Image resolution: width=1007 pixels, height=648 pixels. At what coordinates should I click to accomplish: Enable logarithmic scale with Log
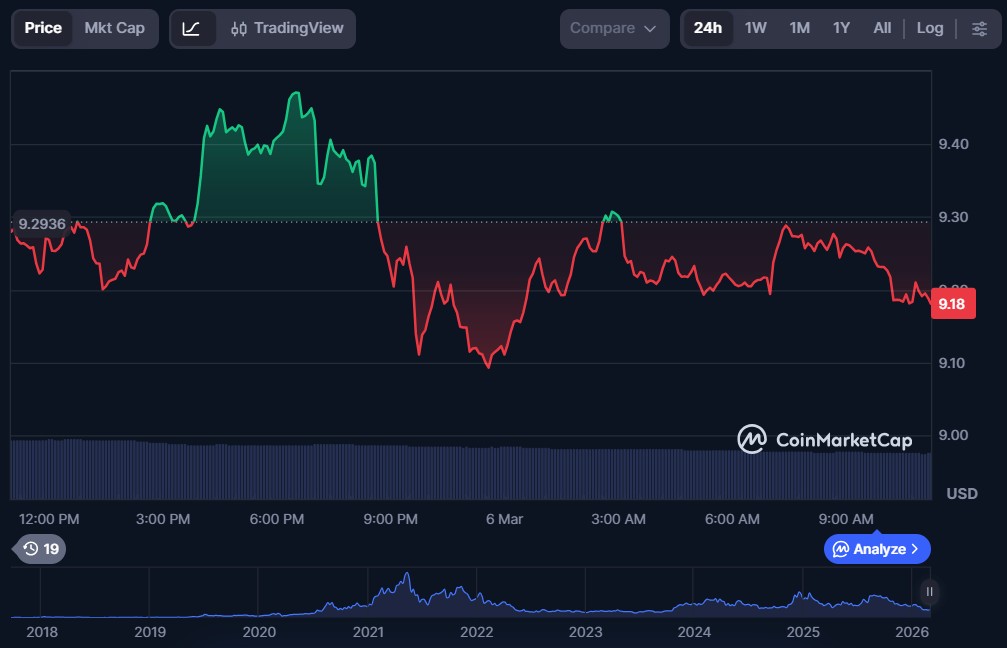(x=930, y=28)
